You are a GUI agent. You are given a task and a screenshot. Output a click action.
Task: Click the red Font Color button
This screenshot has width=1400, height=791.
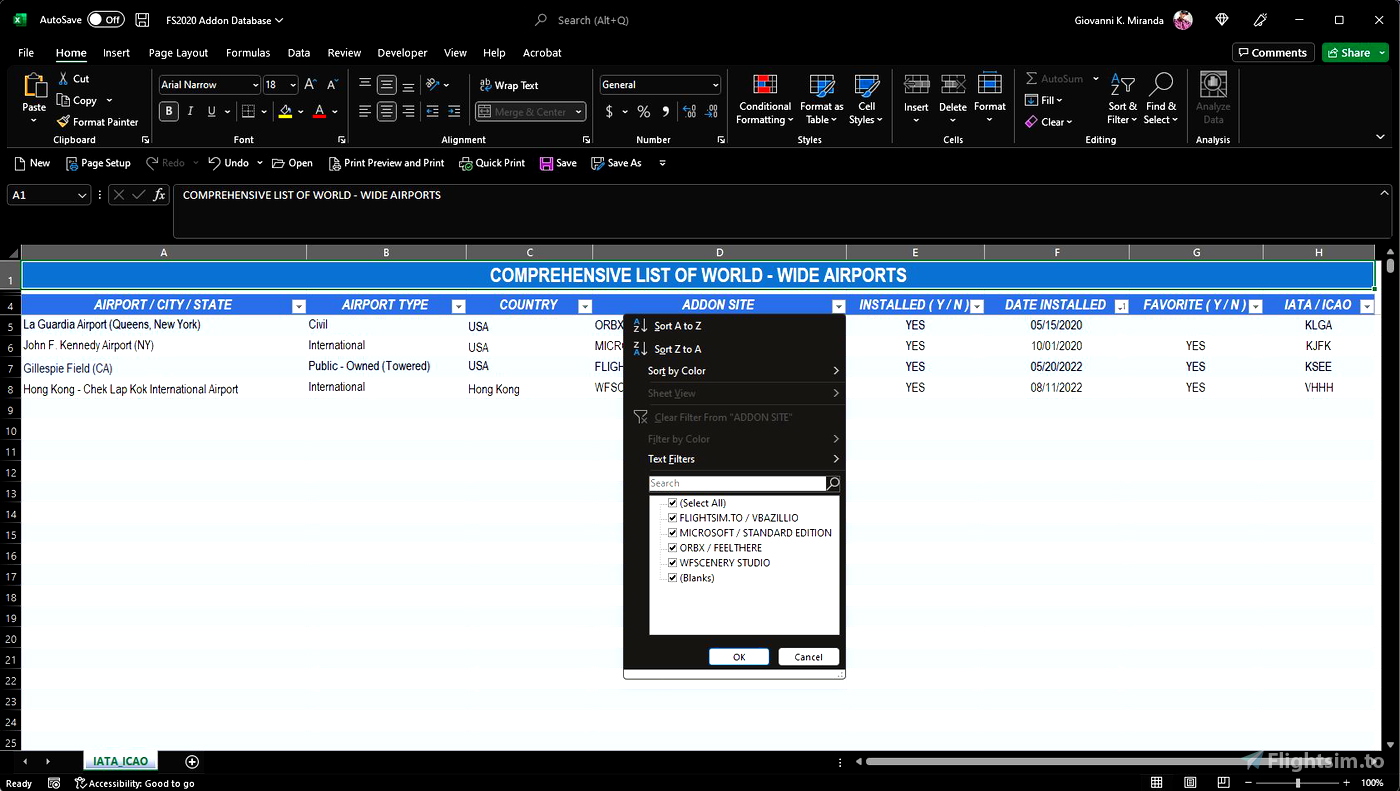[320, 112]
